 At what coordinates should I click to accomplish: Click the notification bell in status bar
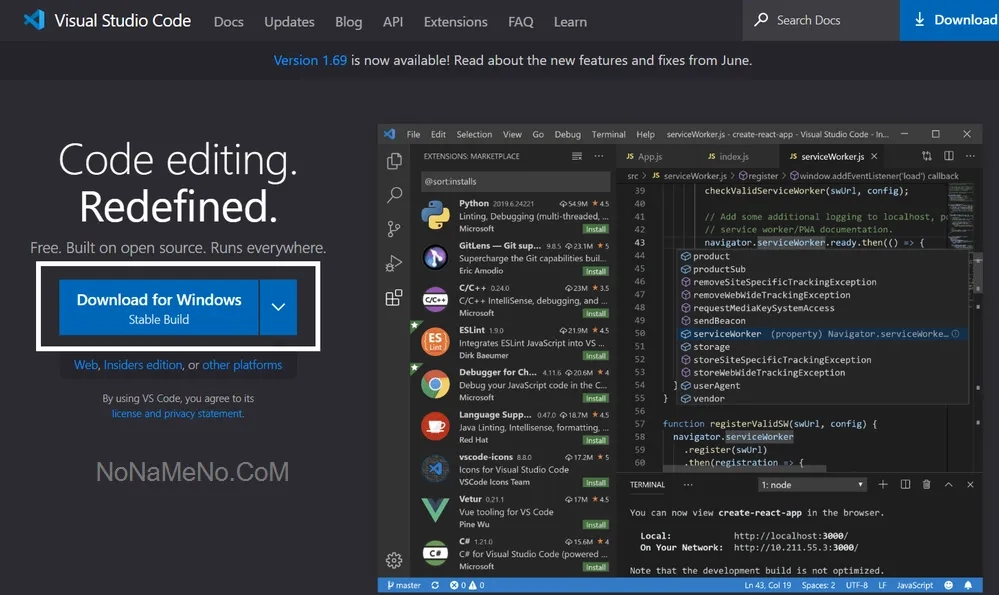point(968,586)
